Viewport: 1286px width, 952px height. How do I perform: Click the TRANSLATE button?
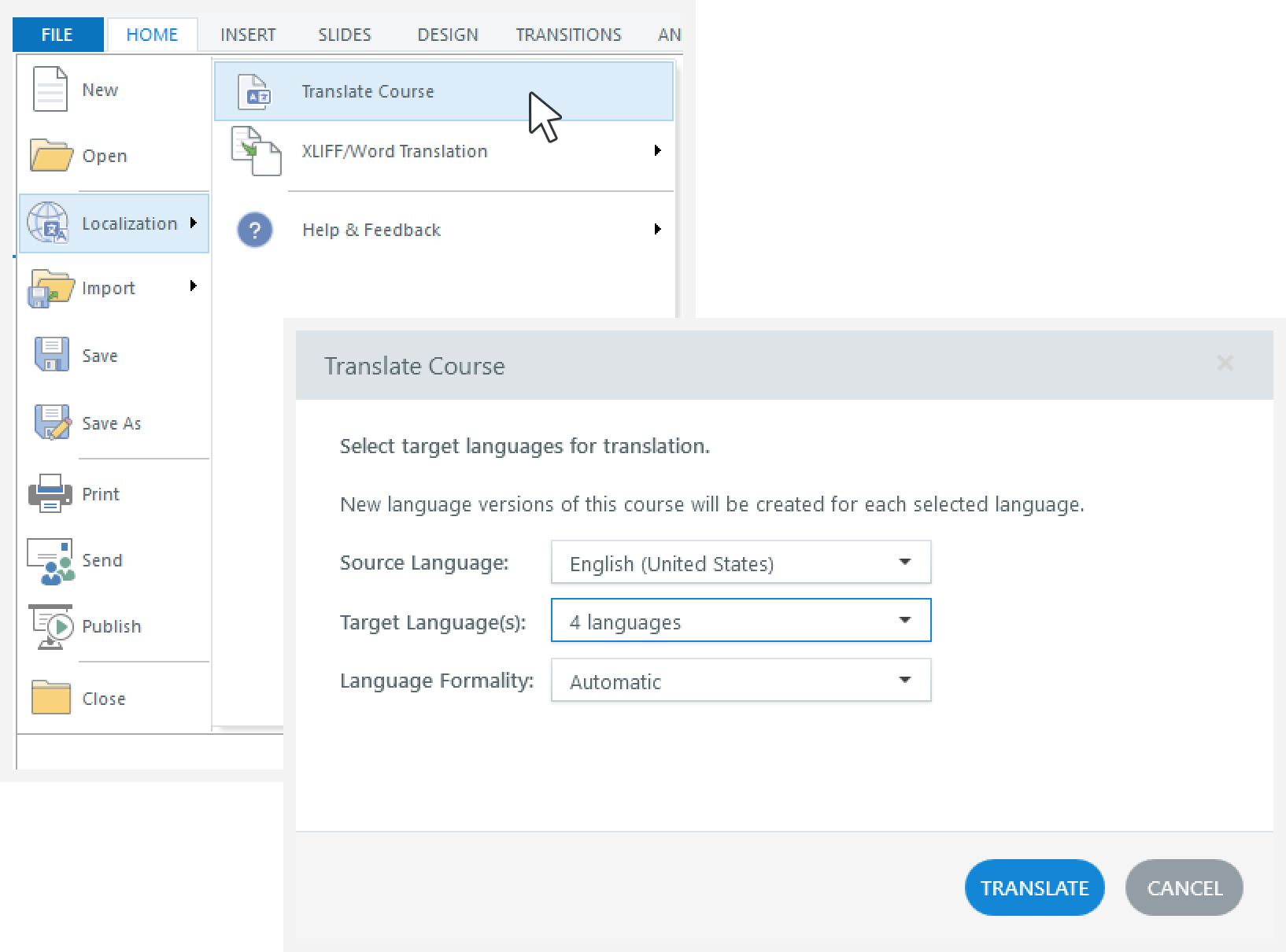coord(1034,887)
